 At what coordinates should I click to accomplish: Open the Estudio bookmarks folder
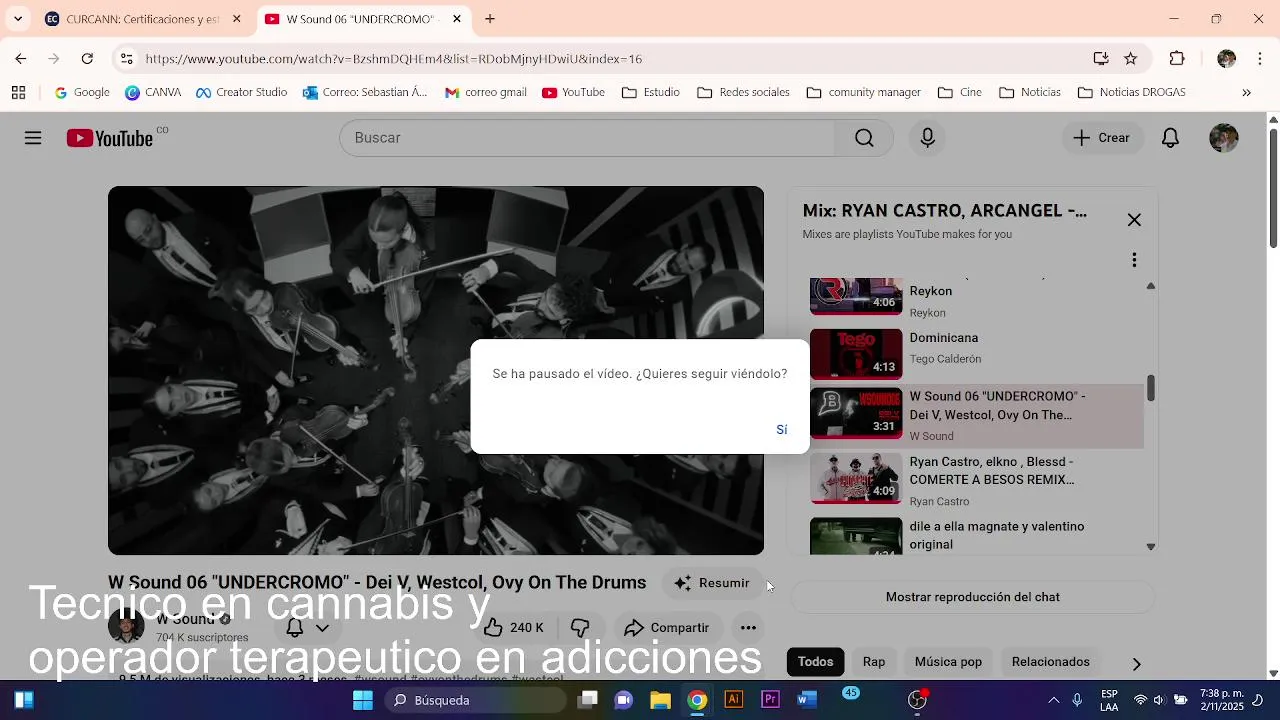pos(650,93)
